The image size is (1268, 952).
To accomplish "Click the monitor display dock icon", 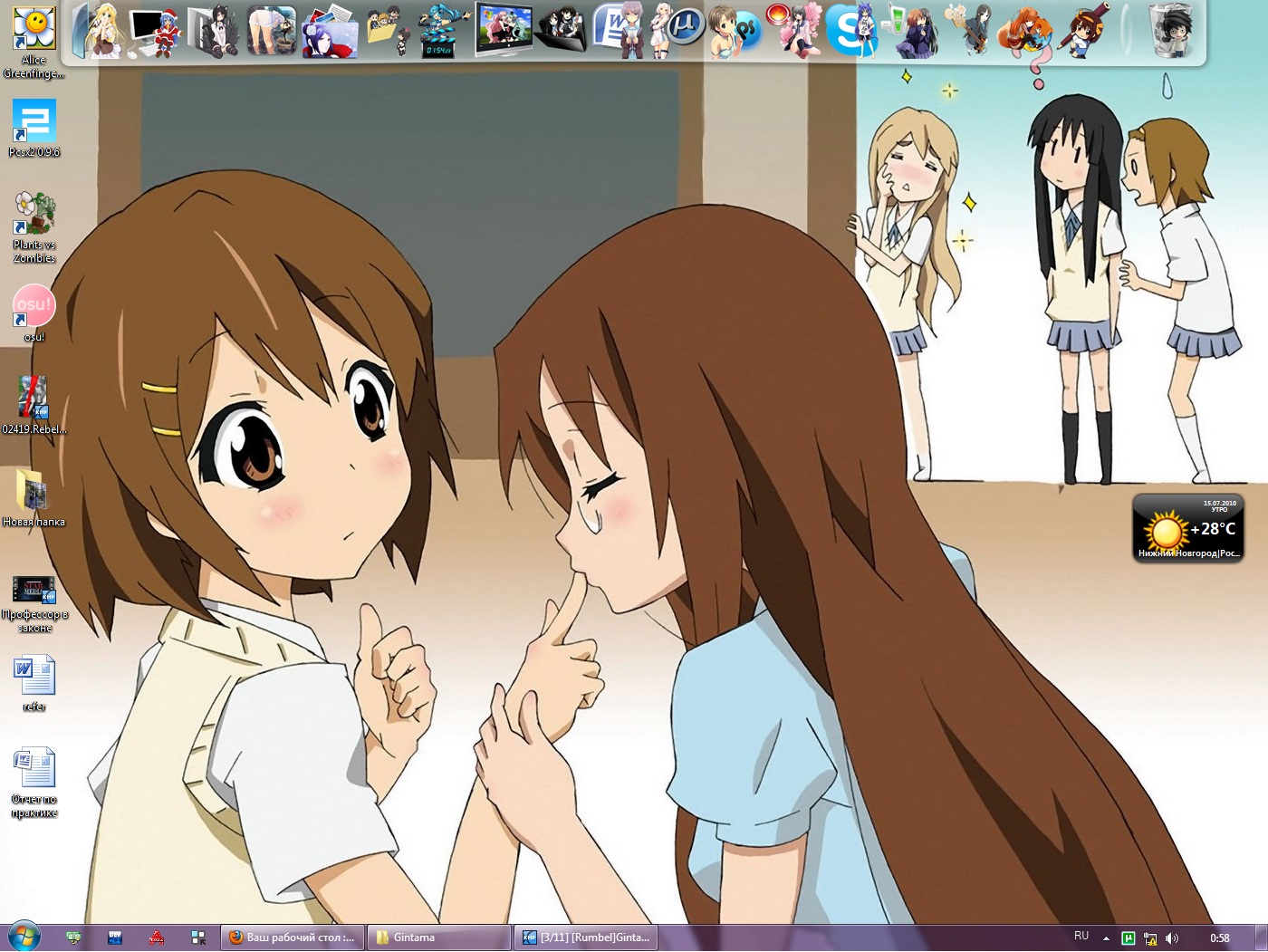I will (x=504, y=30).
